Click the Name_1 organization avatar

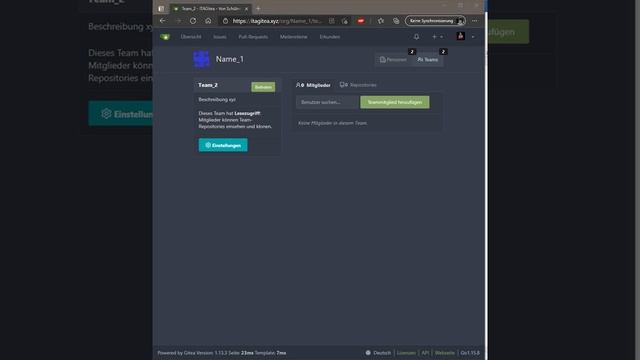point(202,59)
